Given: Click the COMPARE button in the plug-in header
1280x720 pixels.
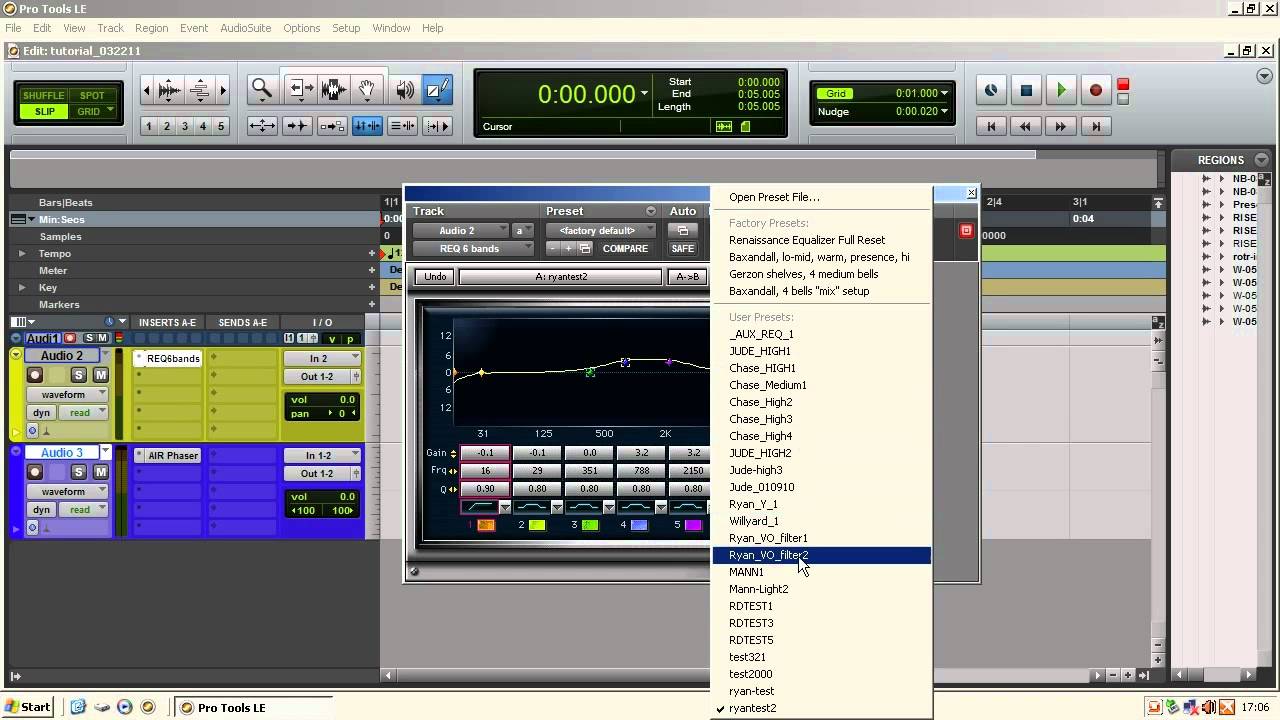Looking at the screenshot, I should pos(625,248).
